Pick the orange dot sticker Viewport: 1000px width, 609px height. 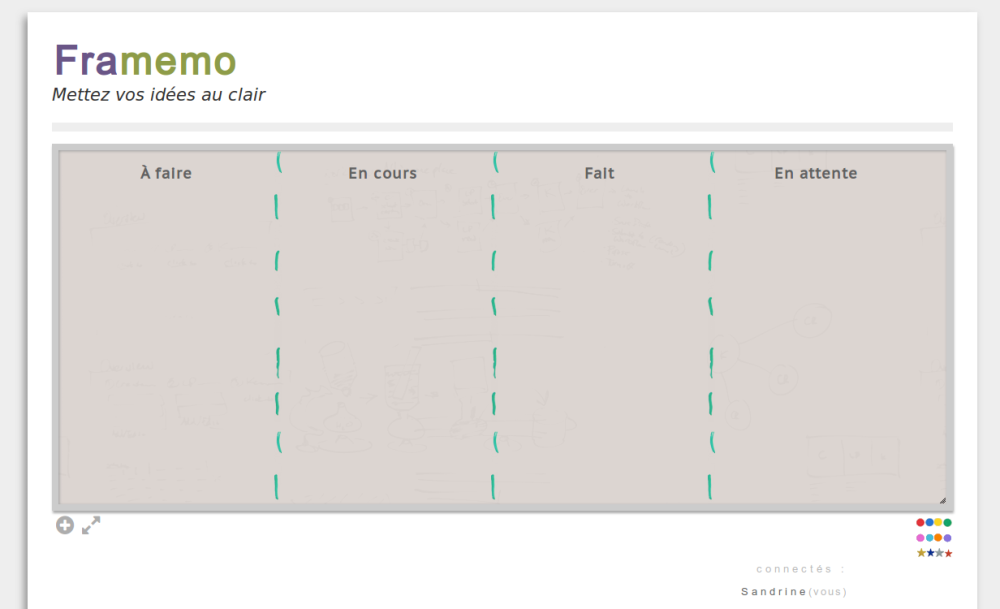[938, 538]
